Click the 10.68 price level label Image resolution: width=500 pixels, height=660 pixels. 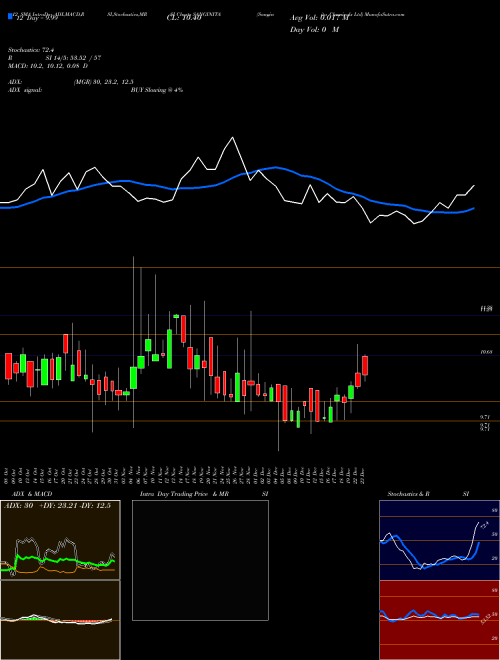[487, 352]
